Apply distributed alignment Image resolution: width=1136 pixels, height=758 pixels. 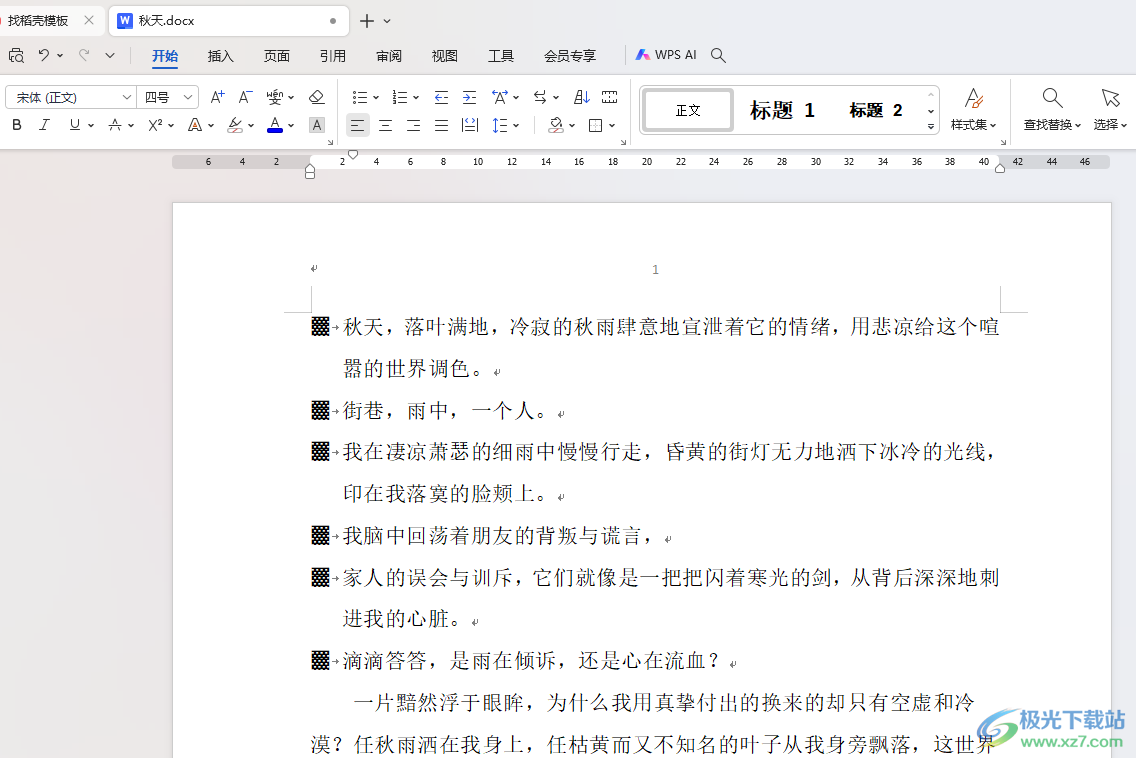(469, 125)
